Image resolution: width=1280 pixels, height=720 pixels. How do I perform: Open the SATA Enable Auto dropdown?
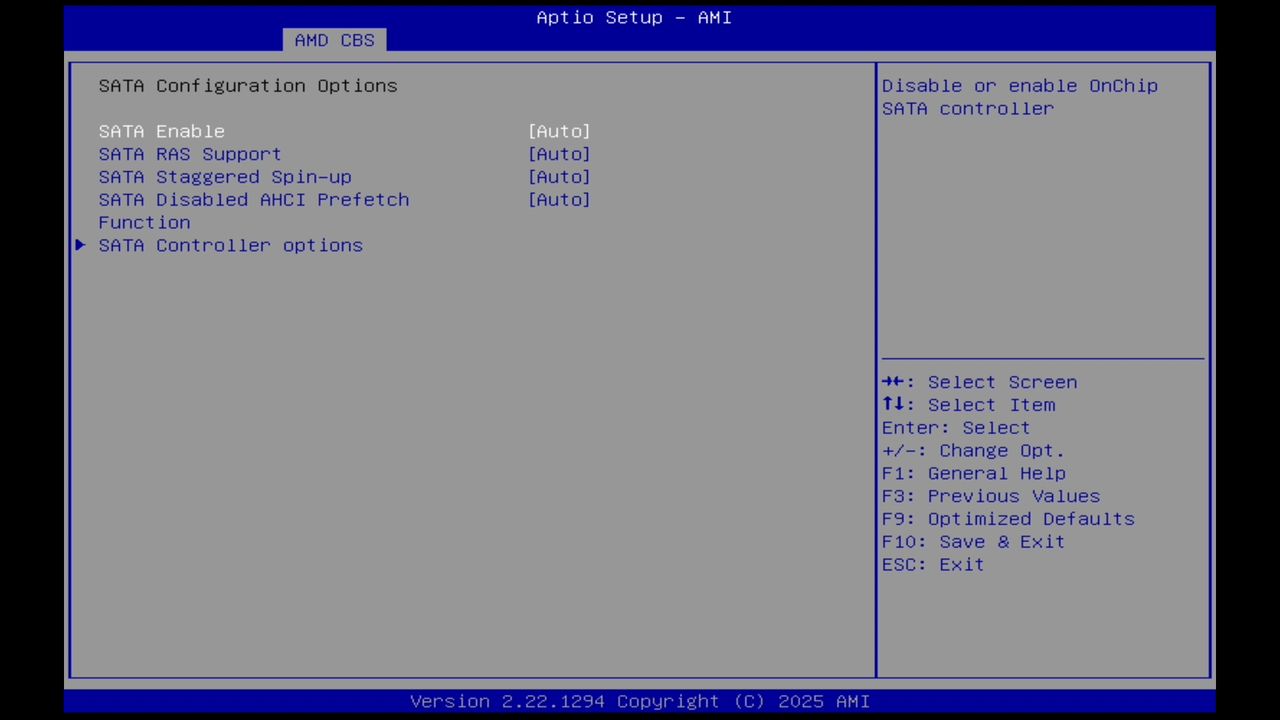[559, 131]
